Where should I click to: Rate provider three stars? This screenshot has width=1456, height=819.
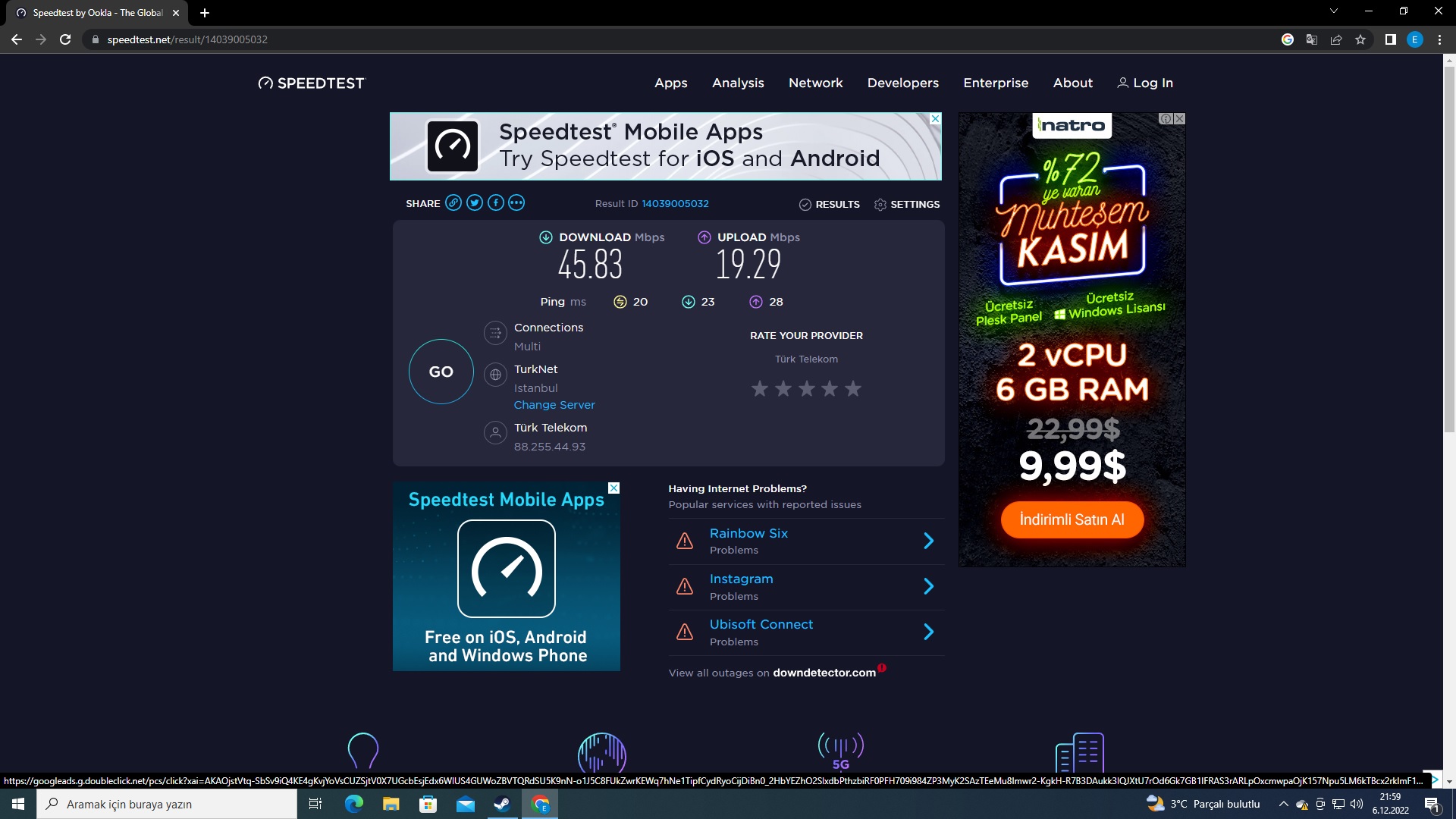coord(807,389)
